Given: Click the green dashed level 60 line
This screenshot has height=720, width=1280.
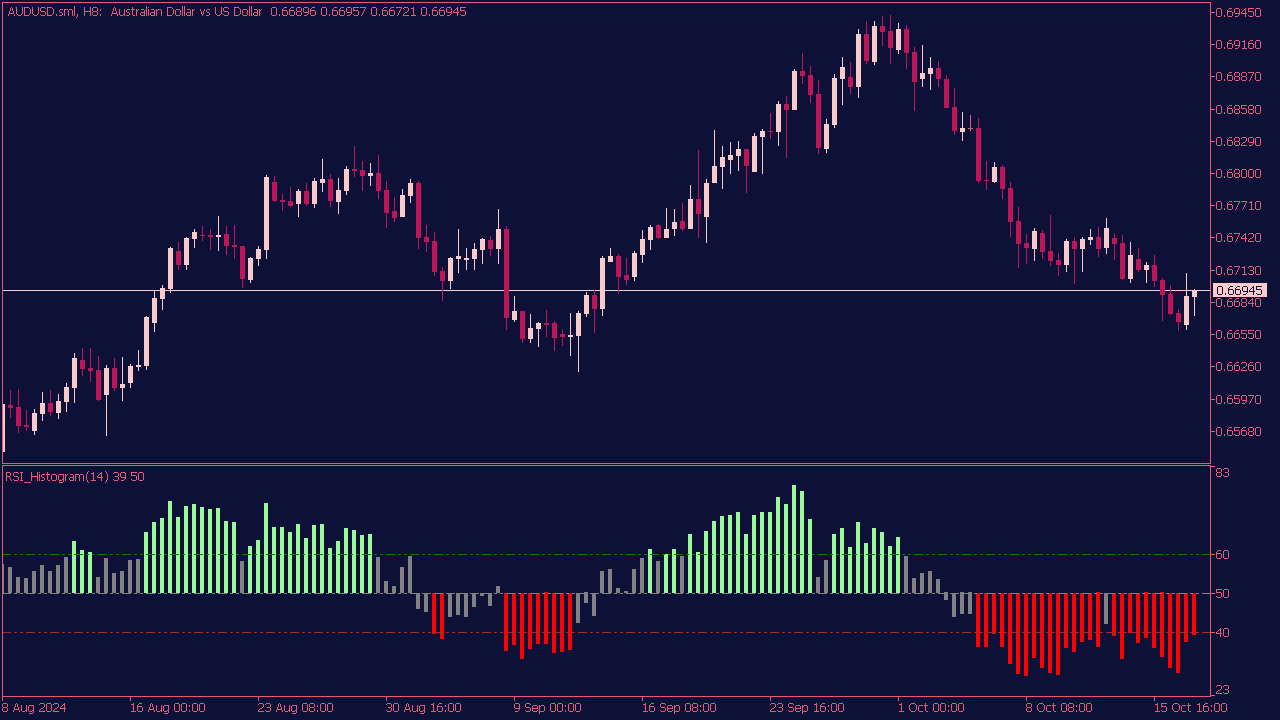Looking at the screenshot, I should (606, 554).
